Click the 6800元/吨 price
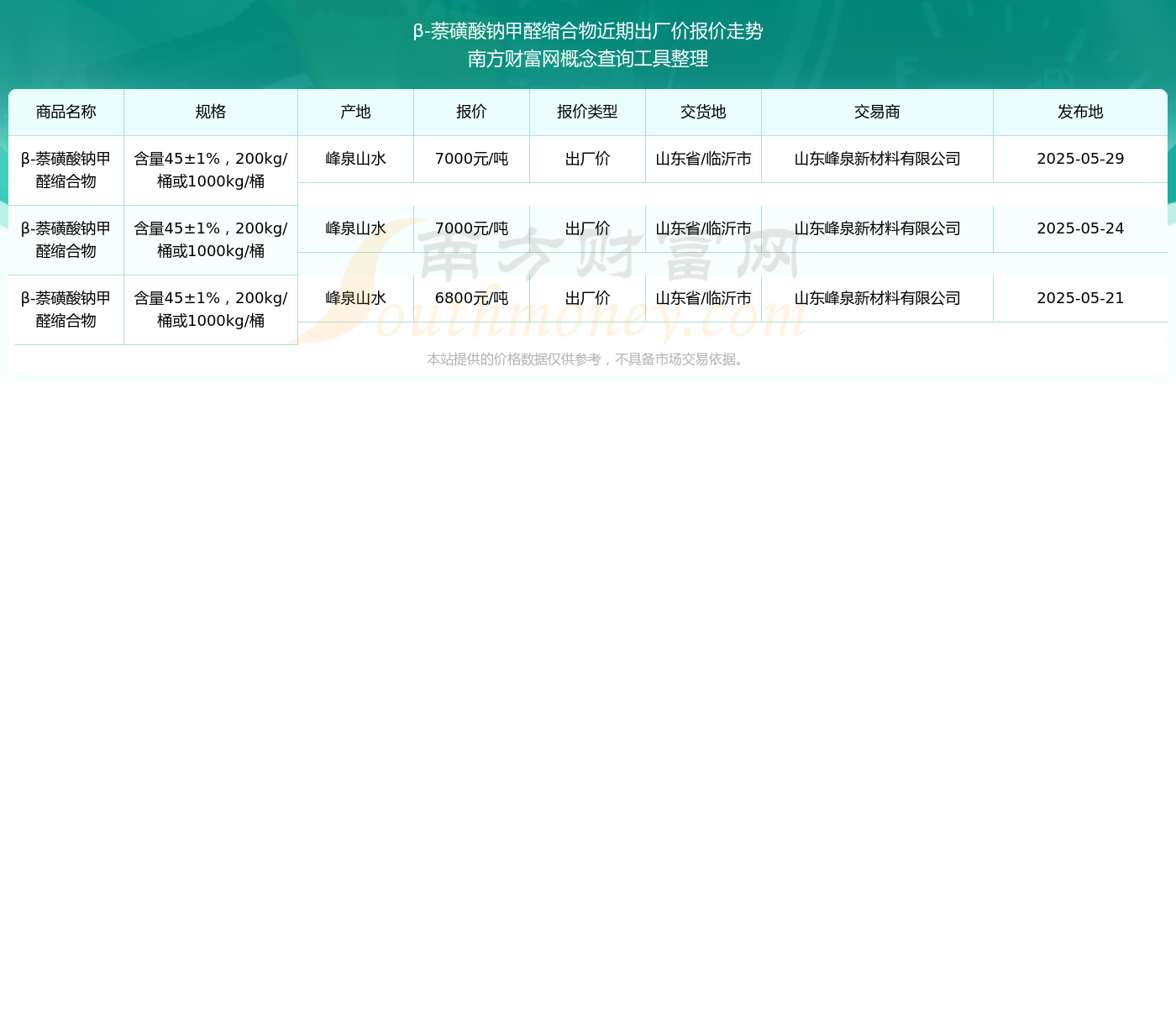1176x1012 pixels. point(472,298)
